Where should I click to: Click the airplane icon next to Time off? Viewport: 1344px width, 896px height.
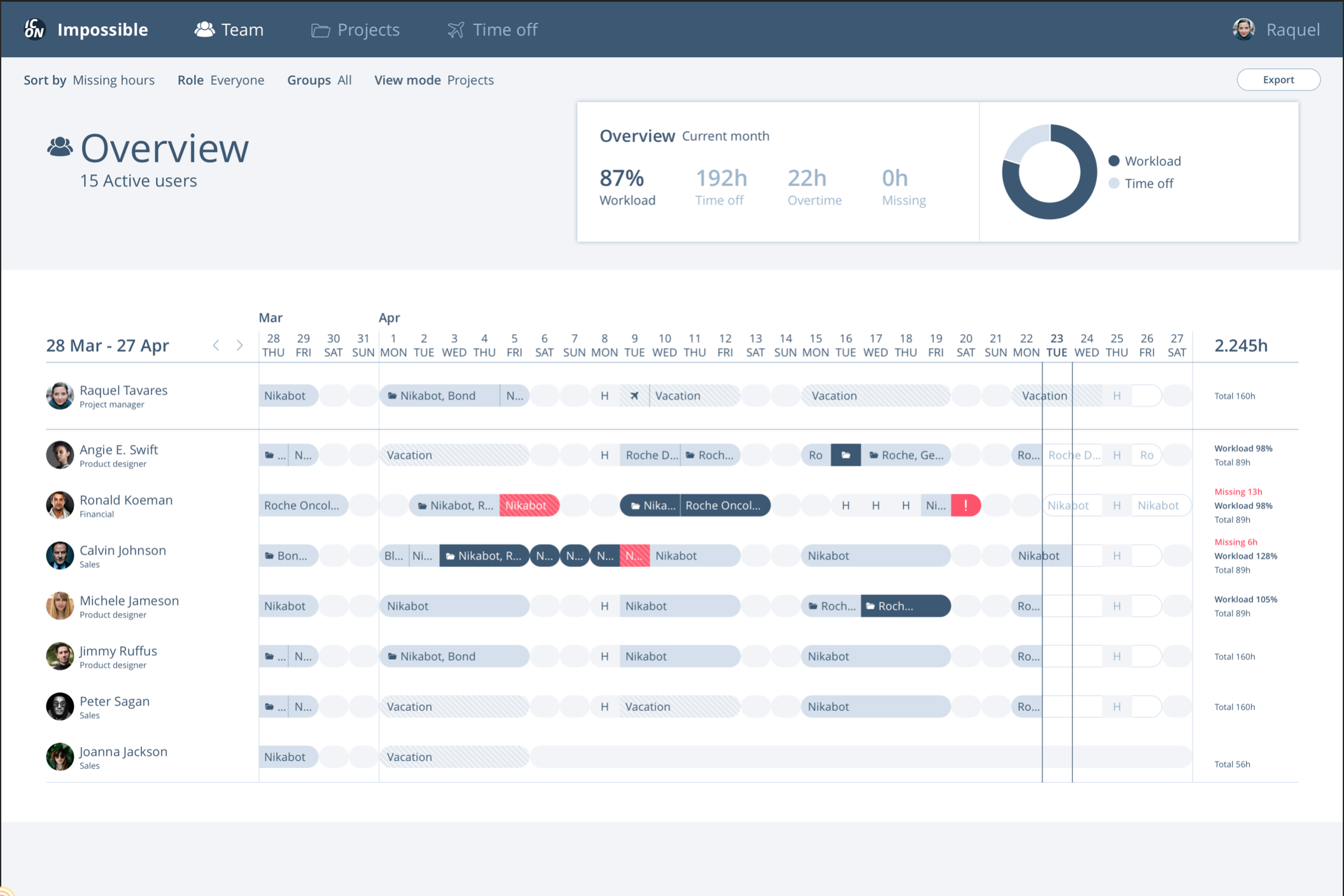point(454,29)
